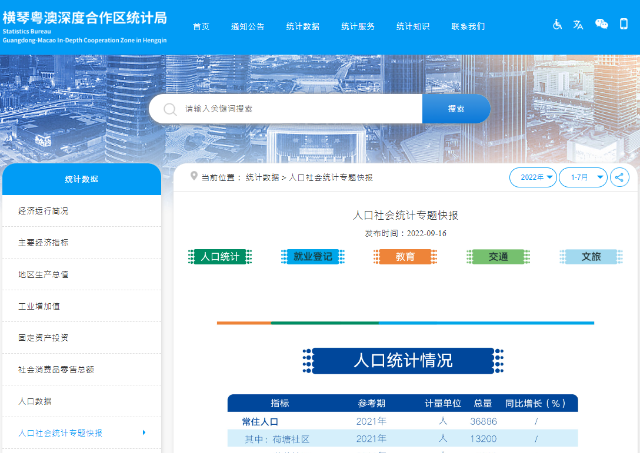Click the share icon button

click(x=619, y=178)
